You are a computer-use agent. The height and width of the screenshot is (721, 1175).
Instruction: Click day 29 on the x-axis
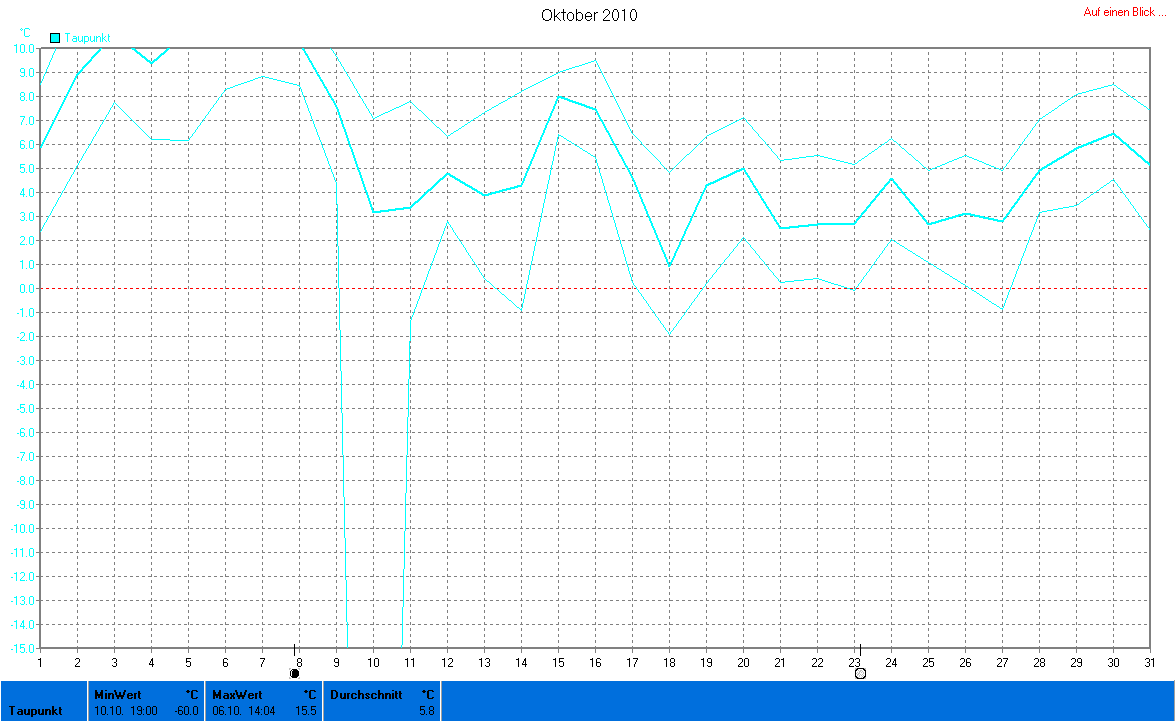1076,663
